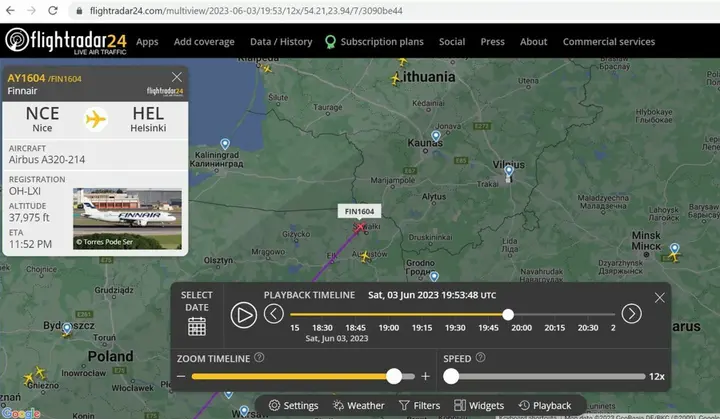Jump to 19:00 on the playback timeline

(x=388, y=328)
